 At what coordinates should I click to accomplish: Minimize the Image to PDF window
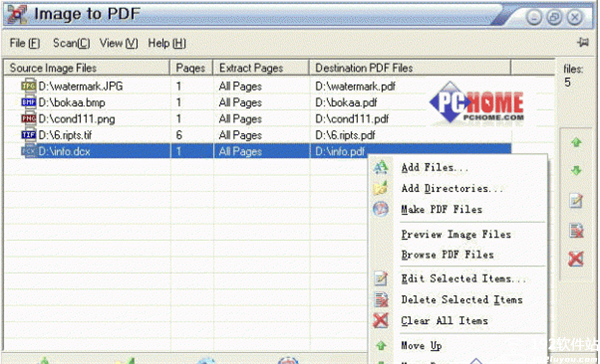pos(534,17)
